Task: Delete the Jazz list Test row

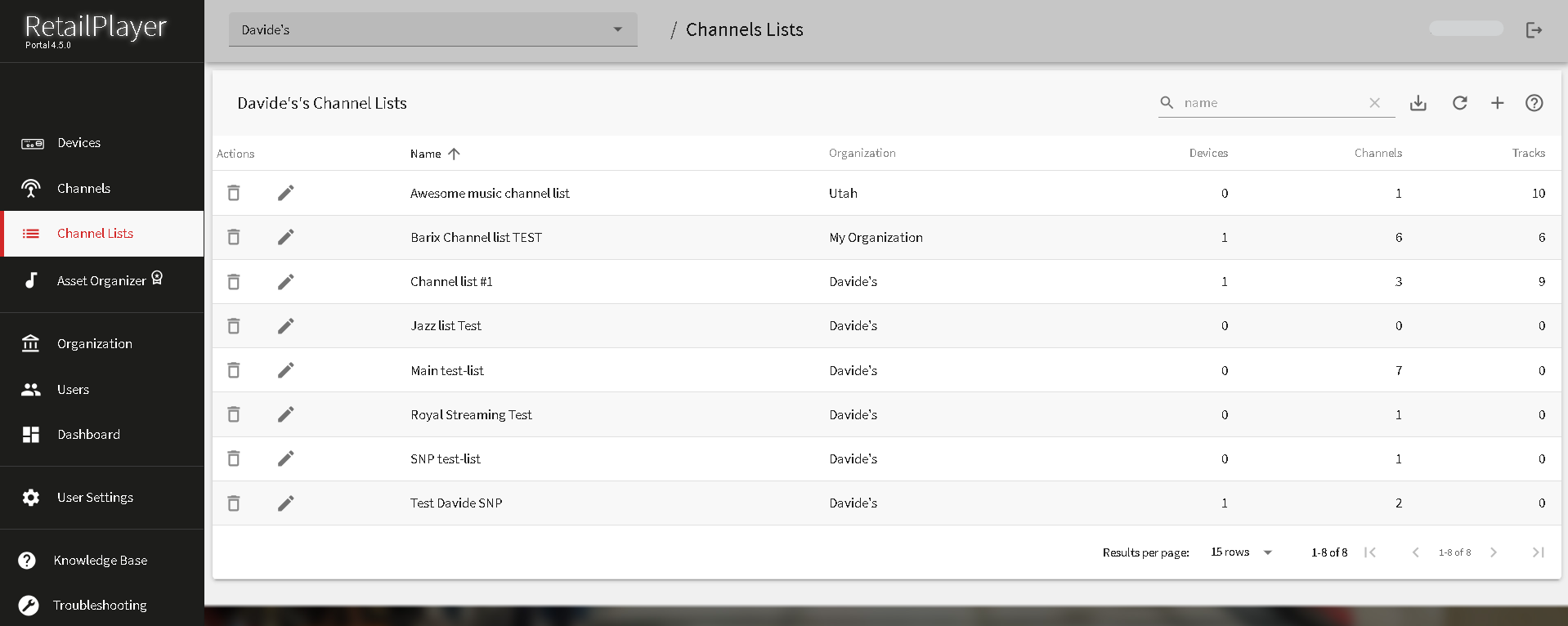Action: 234,326
